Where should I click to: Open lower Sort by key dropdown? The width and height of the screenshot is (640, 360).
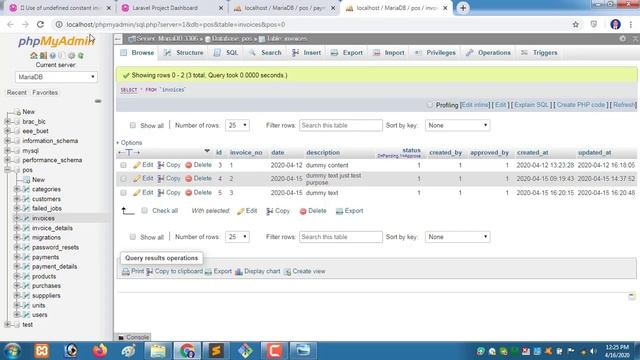pyautogui.click(x=457, y=237)
